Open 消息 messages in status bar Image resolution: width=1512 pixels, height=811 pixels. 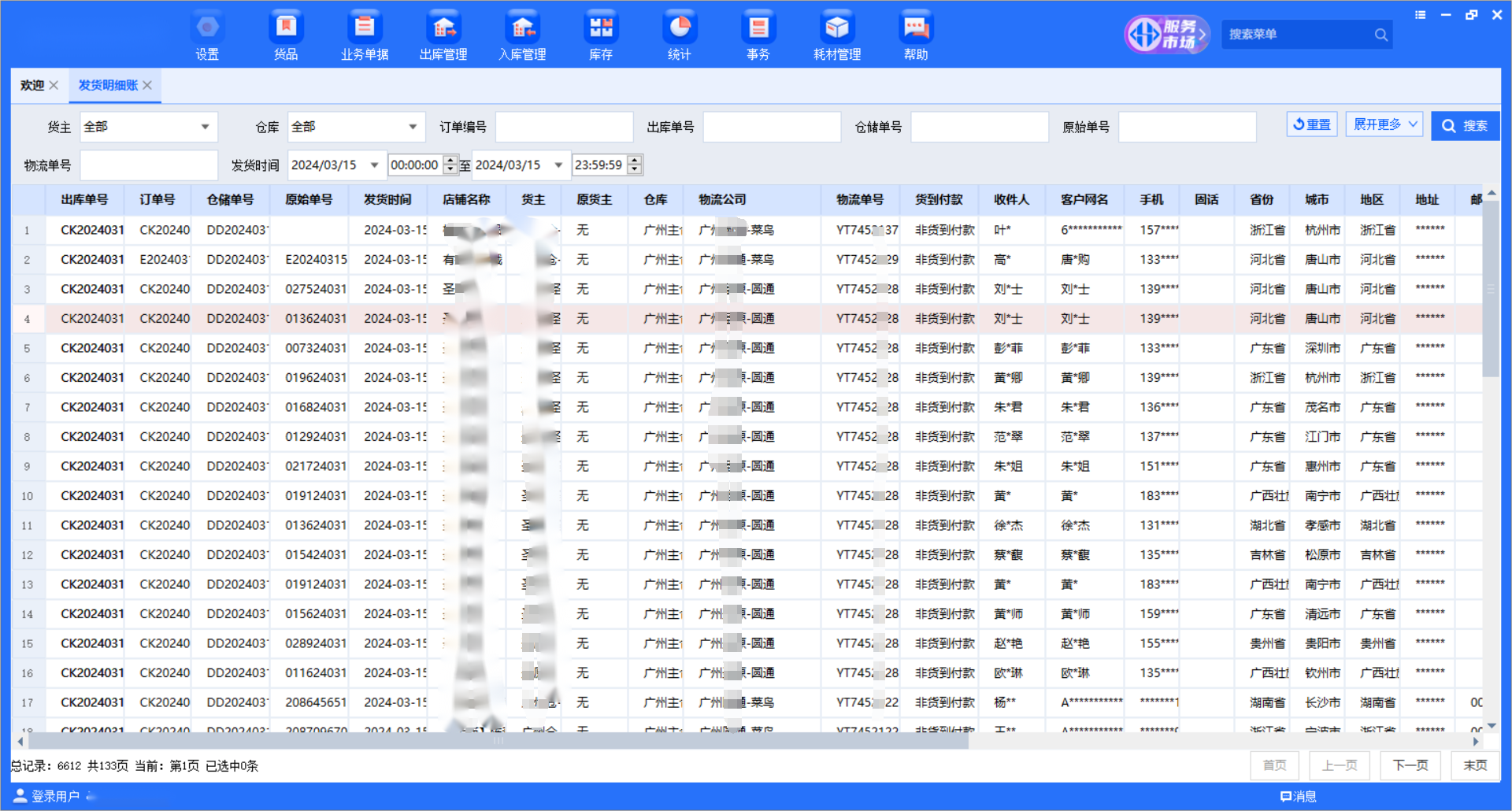click(1299, 796)
